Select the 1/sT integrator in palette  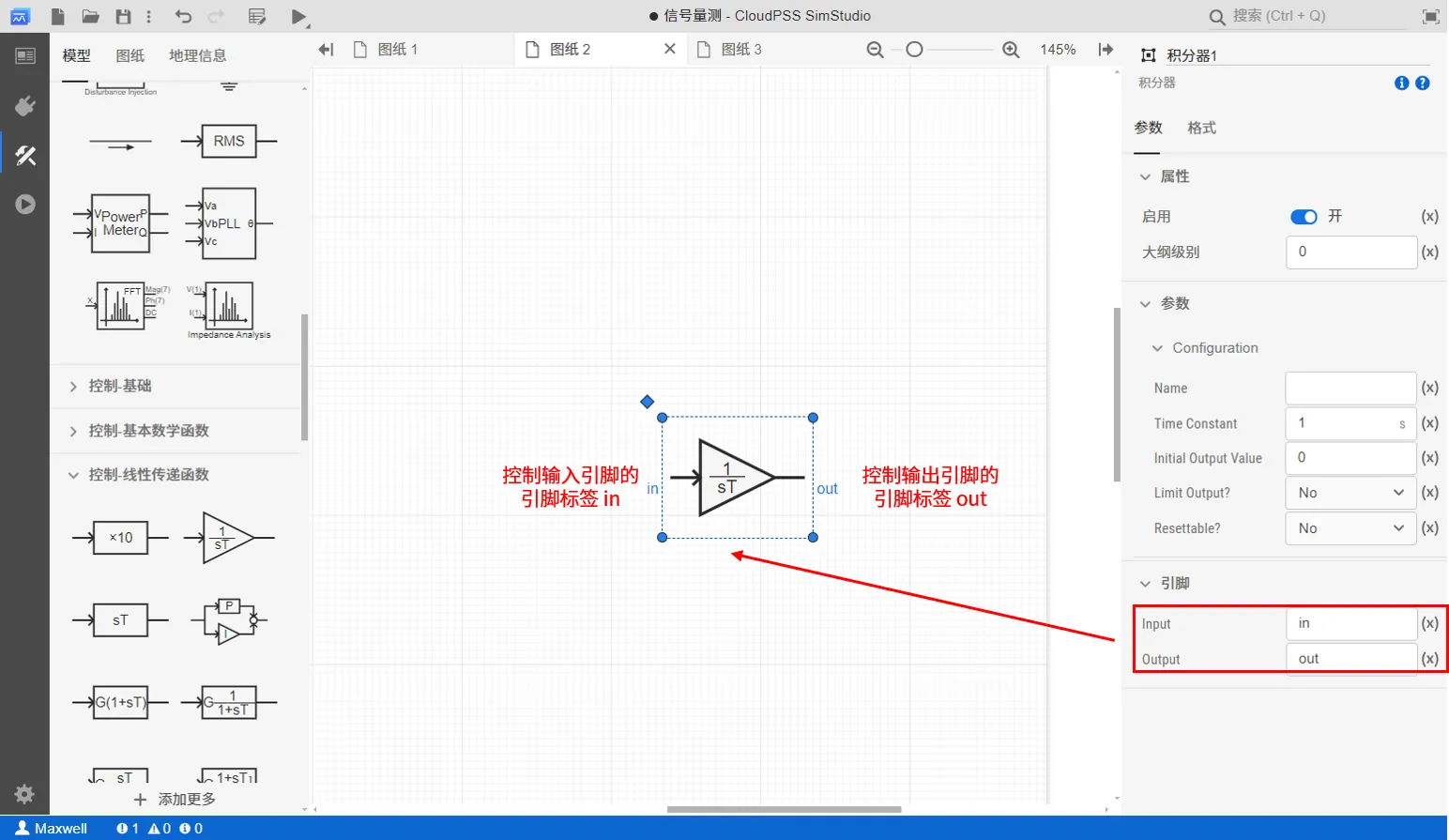pos(229,538)
